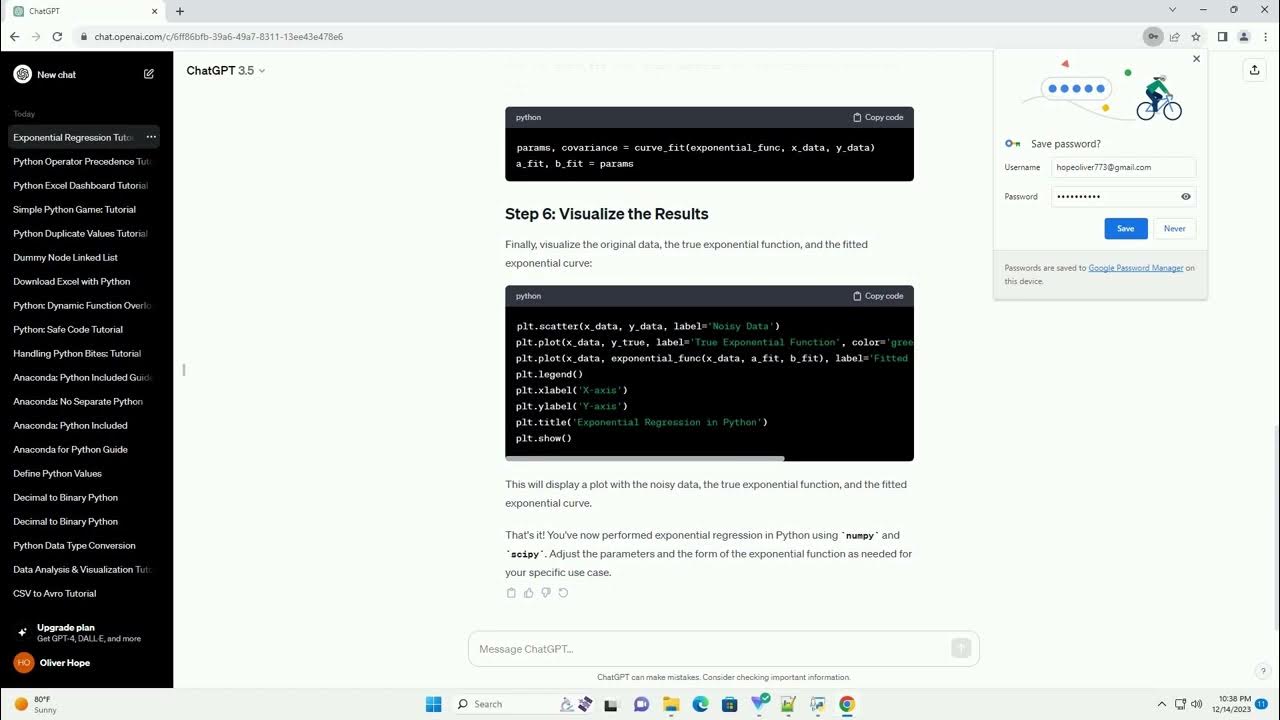Image resolution: width=1280 pixels, height=720 pixels.
Task: Open the Chrome tab search dropdown arrow
Action: [1172, 10]
